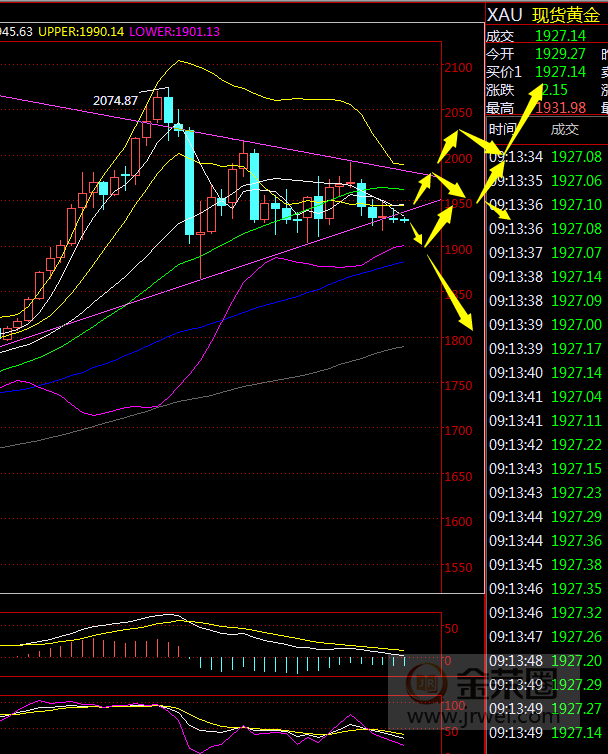Click the LOWER:1901.13 Bollinger indicator label
The image size is (608, 754).
[176, 32]
